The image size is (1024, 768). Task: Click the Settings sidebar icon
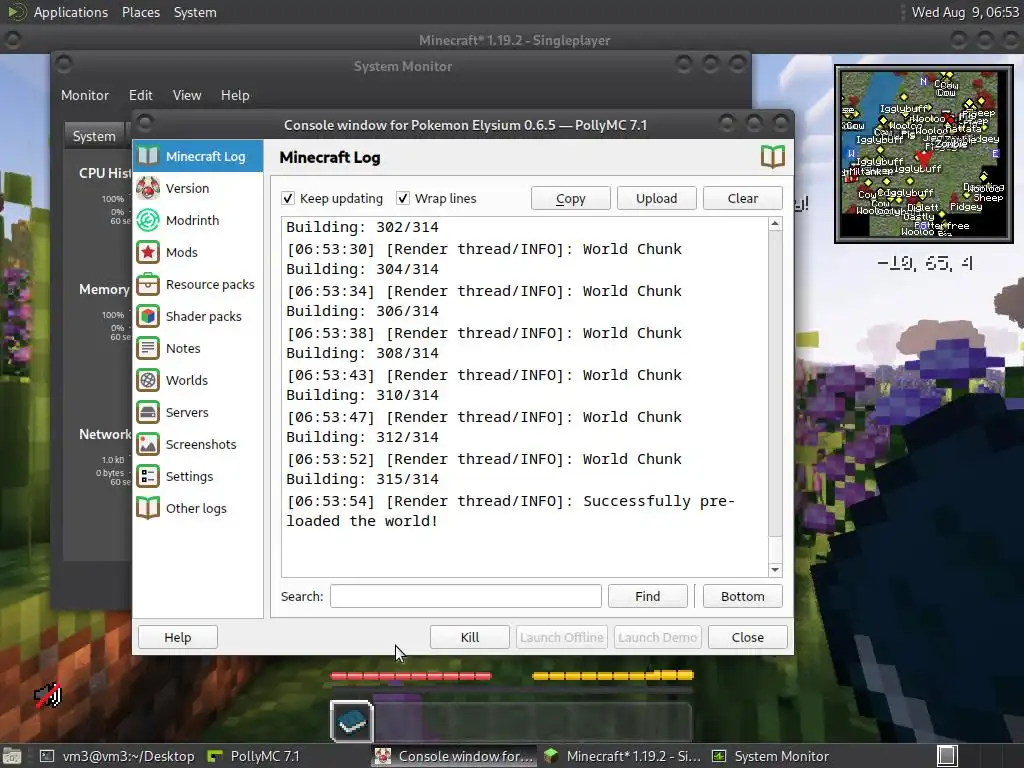(148, 476)
